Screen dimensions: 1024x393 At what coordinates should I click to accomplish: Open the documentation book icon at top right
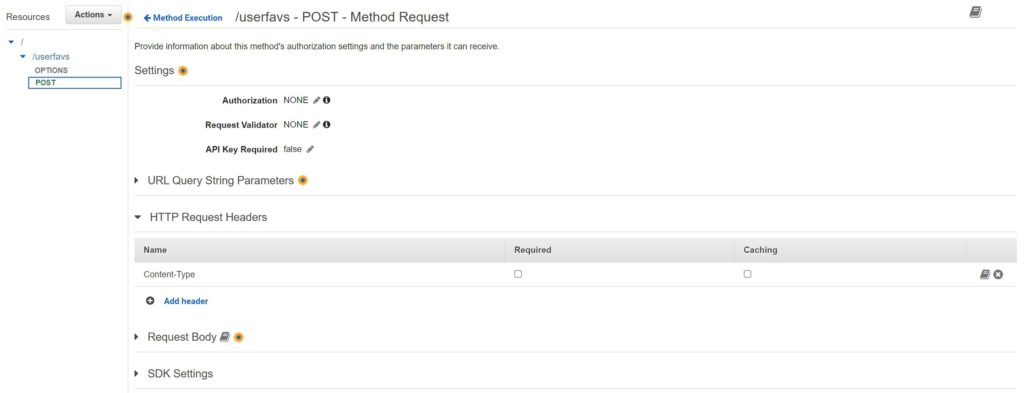coord(976,12)
